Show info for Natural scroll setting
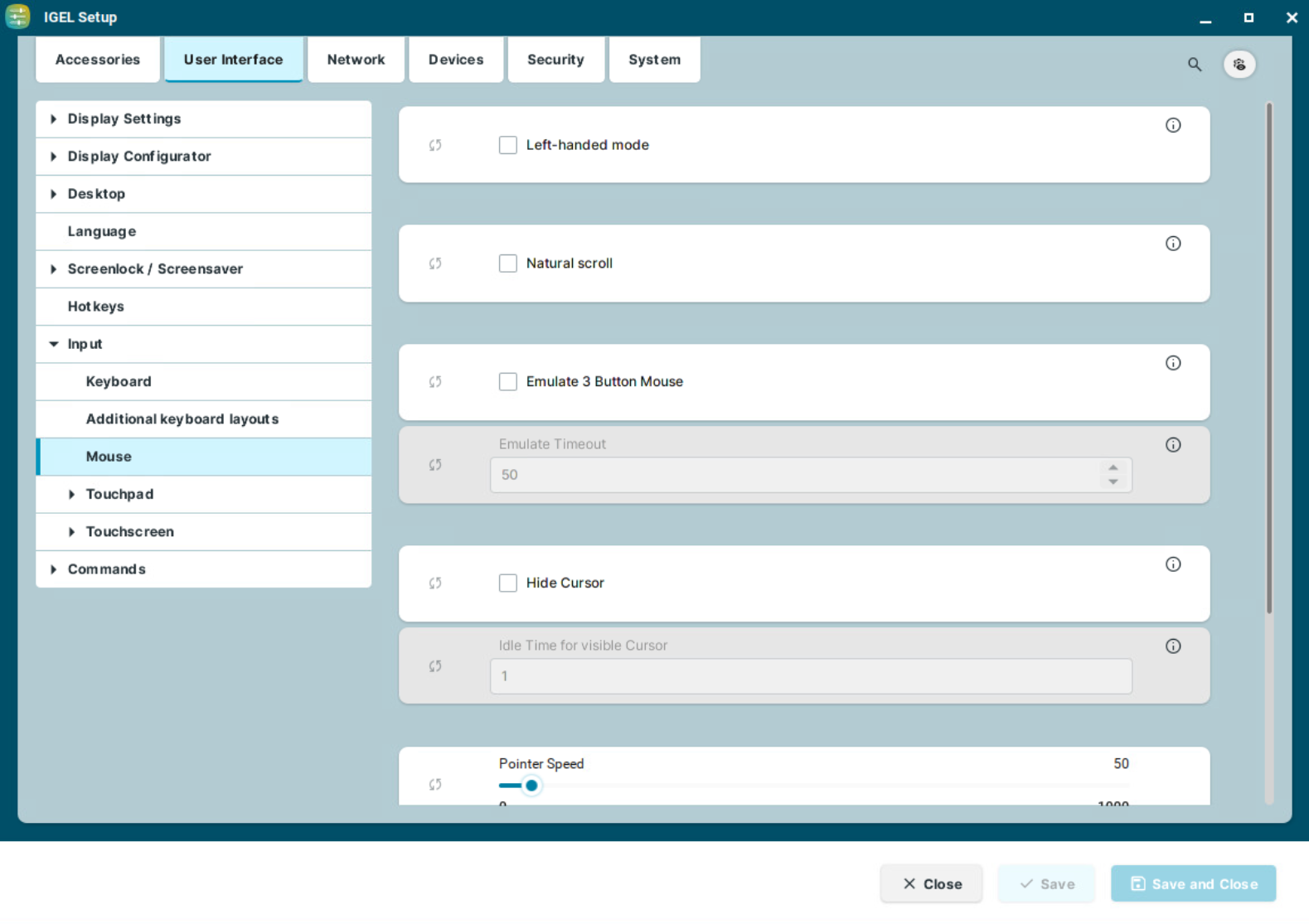1309x924 pixels. 1172,244
